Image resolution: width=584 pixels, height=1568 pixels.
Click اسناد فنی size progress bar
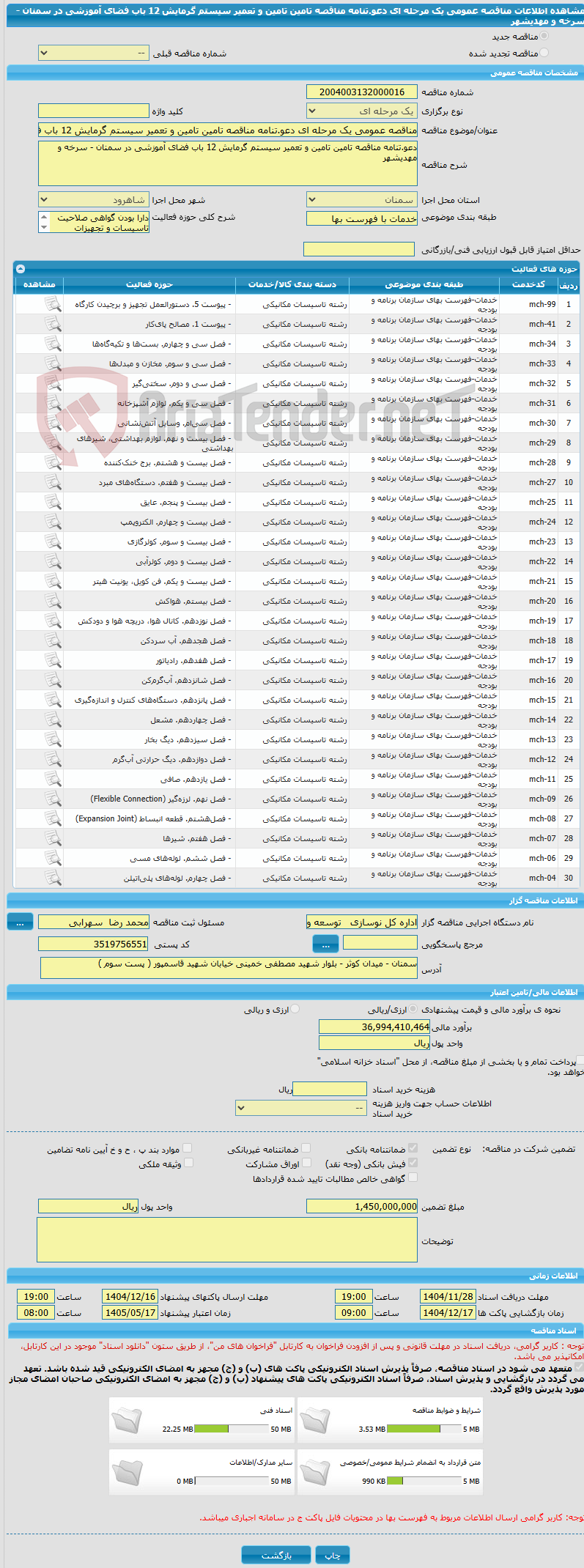(232, 1429)
